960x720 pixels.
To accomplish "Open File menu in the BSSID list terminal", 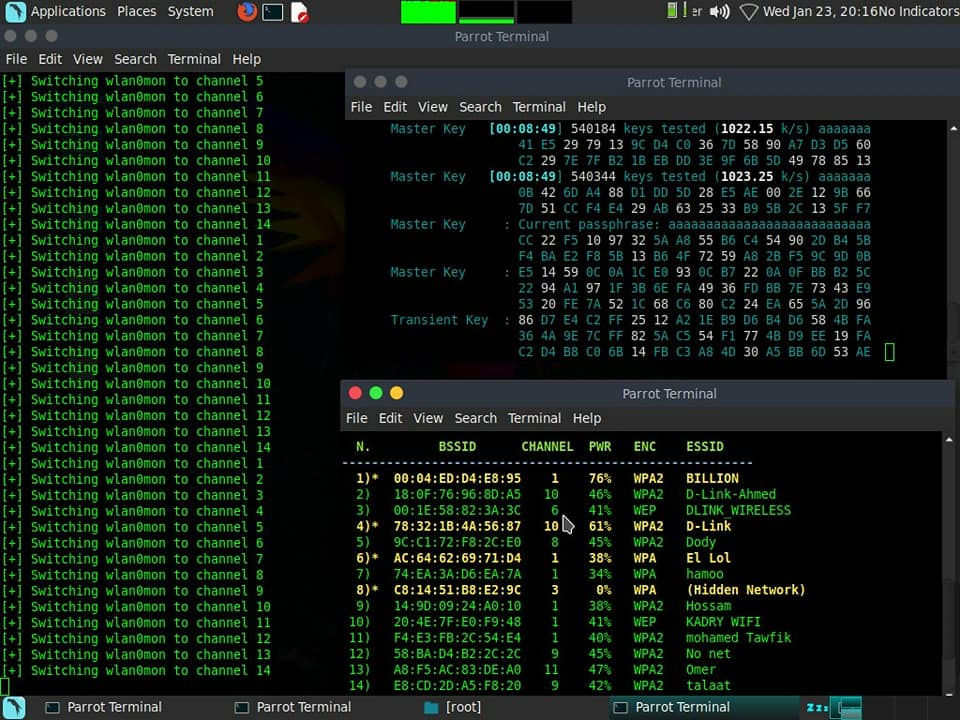I will point(356,418).
